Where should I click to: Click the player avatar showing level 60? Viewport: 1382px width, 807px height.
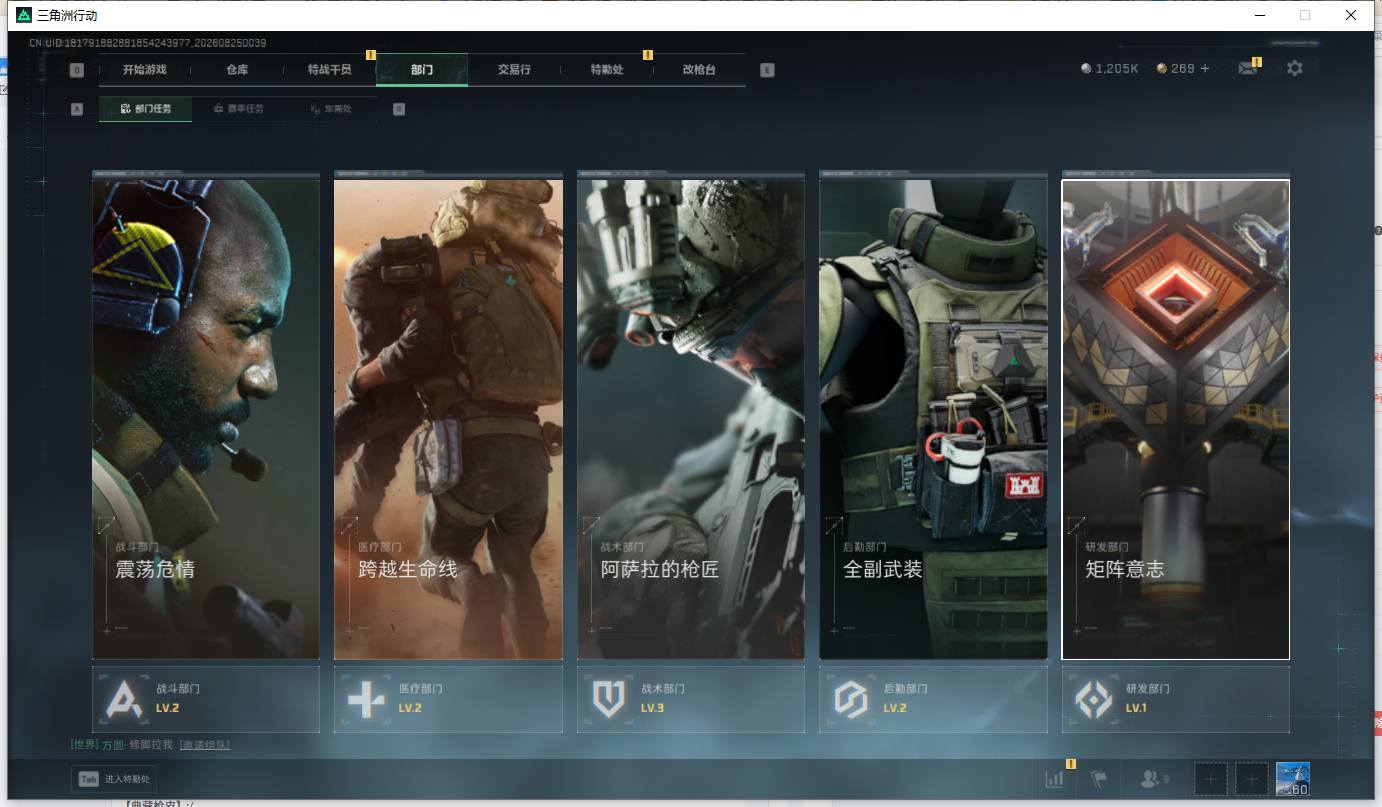[1292, 779]
